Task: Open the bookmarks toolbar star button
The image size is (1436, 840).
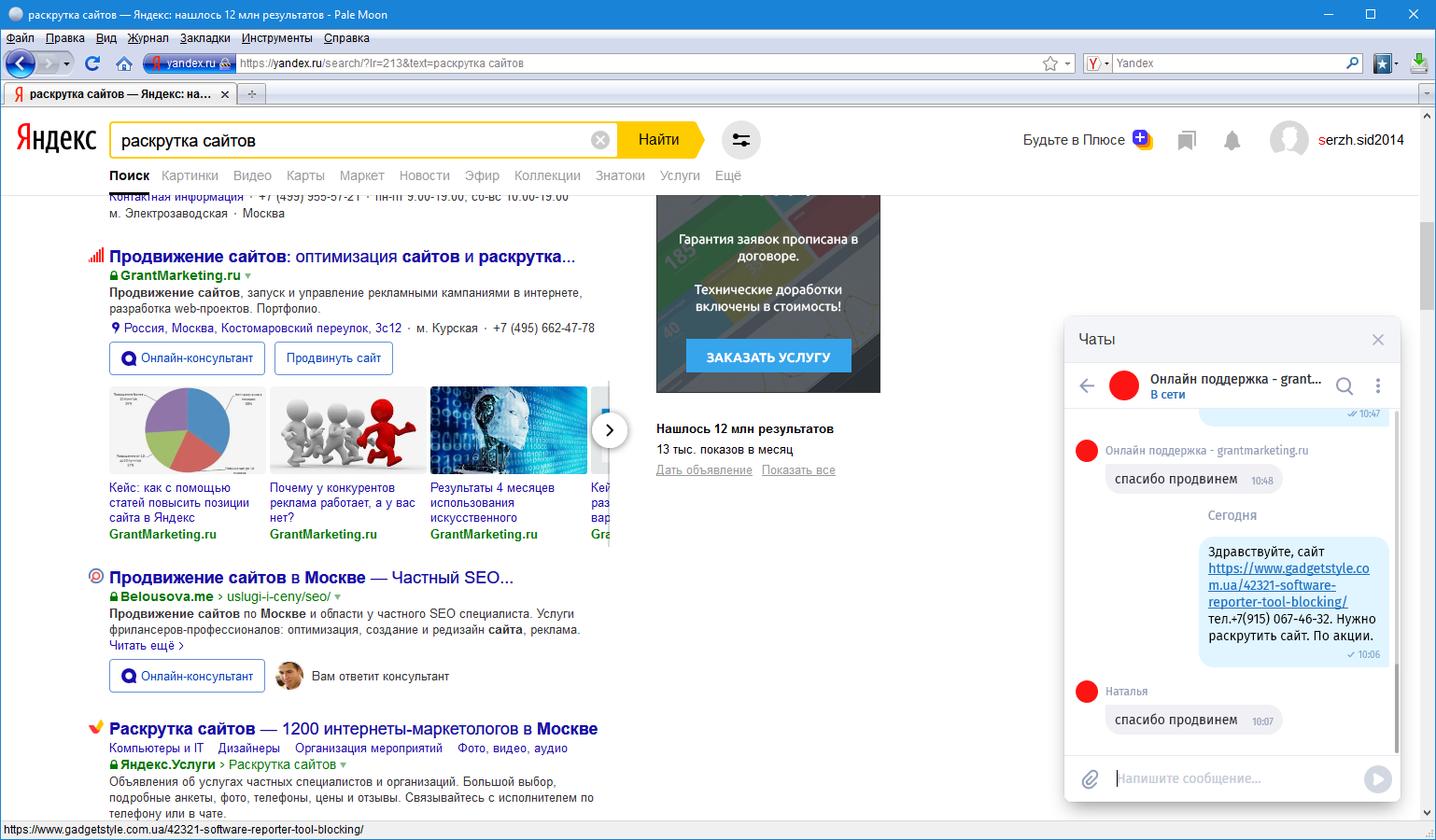Action: coord(1383,63)
